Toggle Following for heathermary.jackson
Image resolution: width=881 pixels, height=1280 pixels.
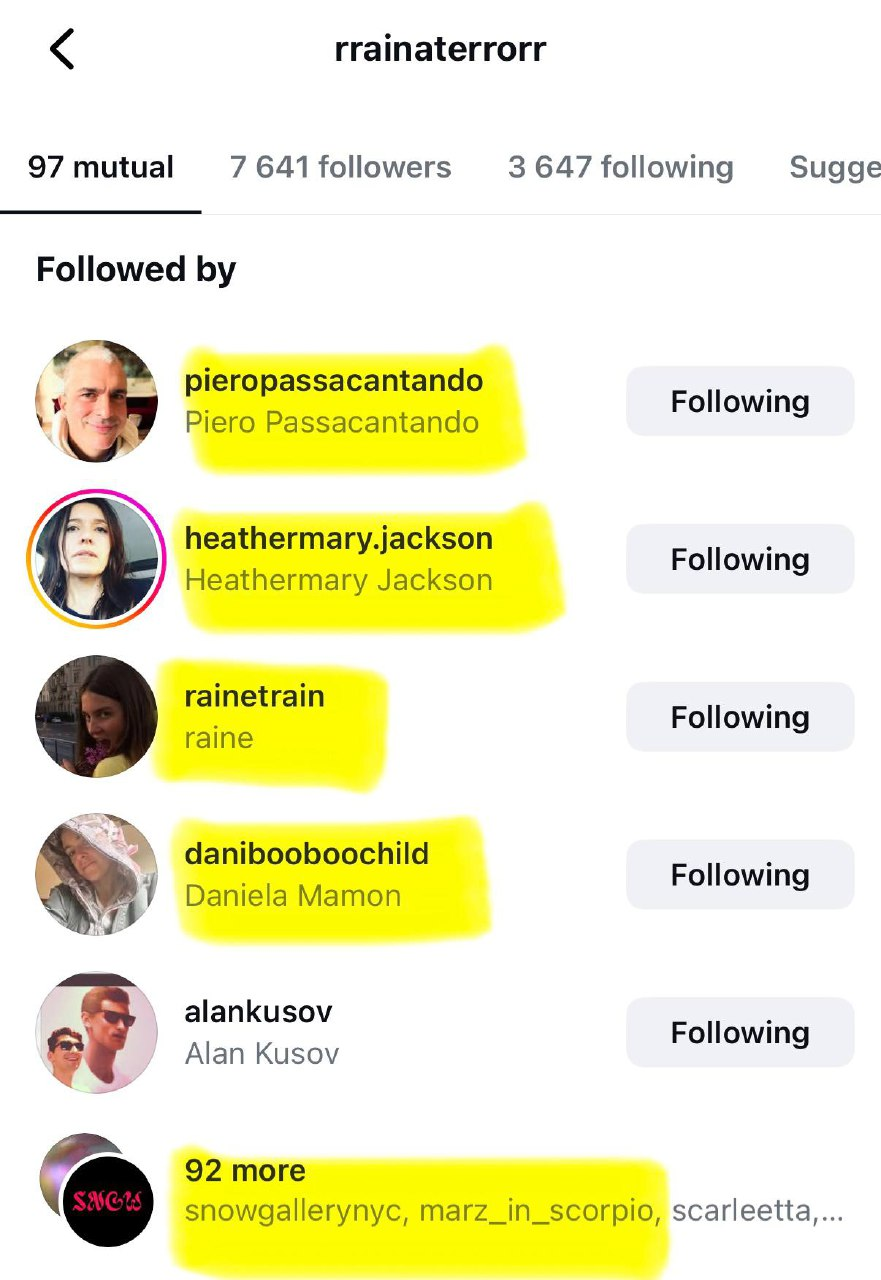pos(740,559)
